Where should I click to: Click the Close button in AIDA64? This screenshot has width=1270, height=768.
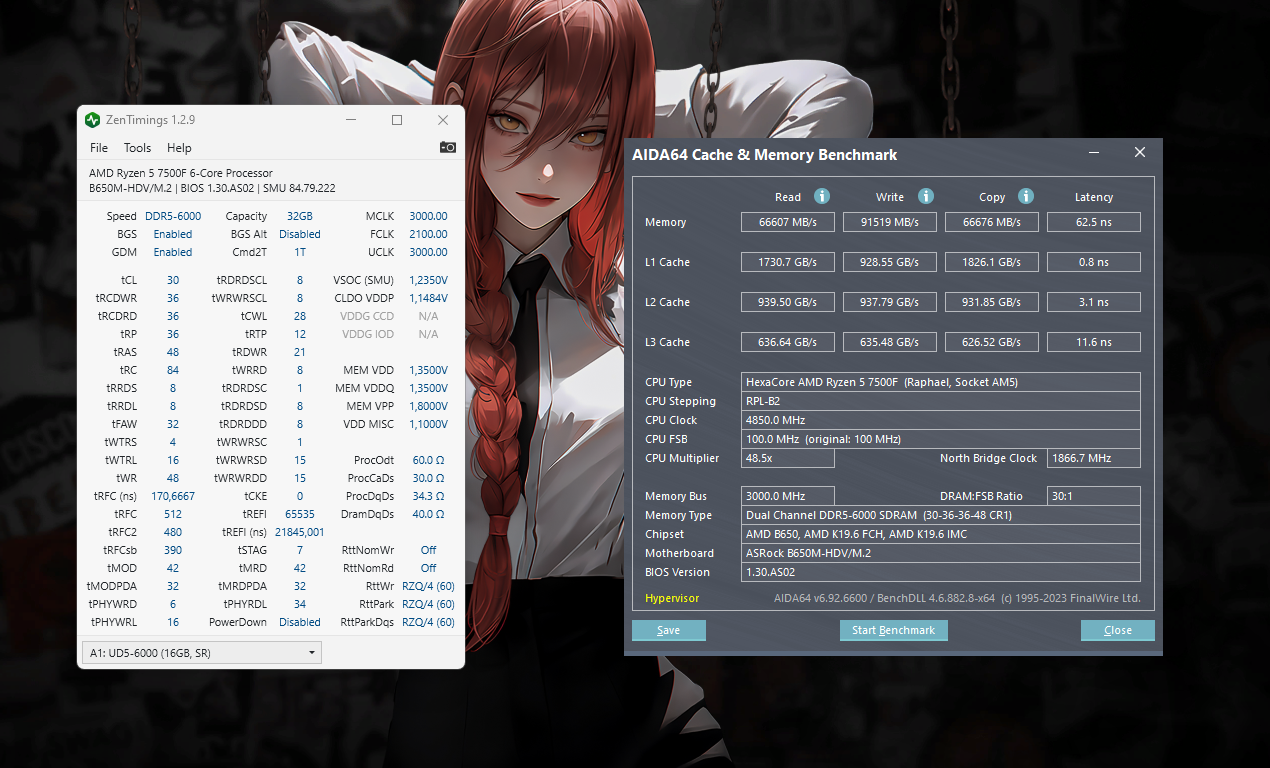tap(1118, 630)
